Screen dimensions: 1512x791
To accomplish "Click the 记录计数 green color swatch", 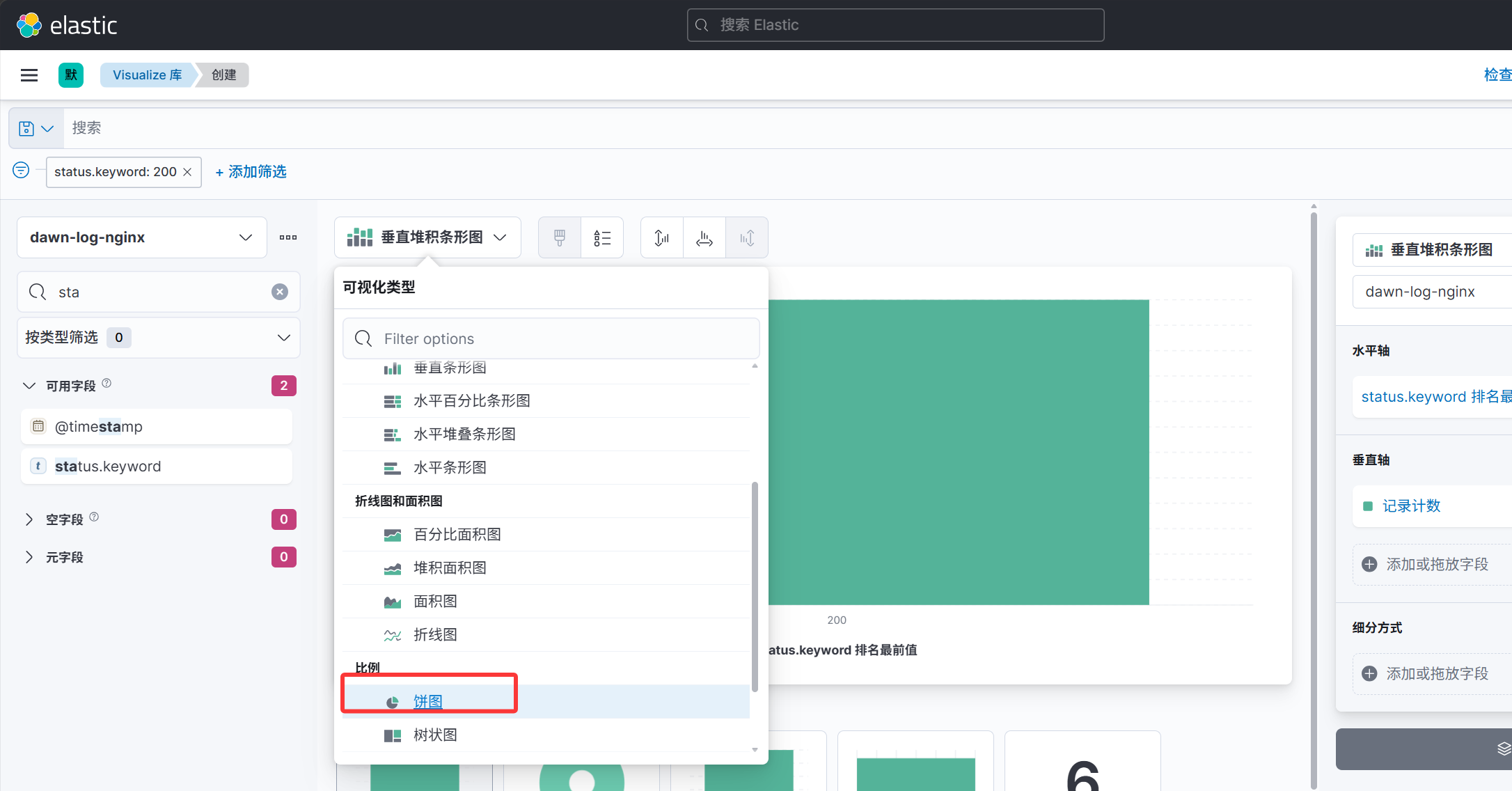I will [1368, 506].
